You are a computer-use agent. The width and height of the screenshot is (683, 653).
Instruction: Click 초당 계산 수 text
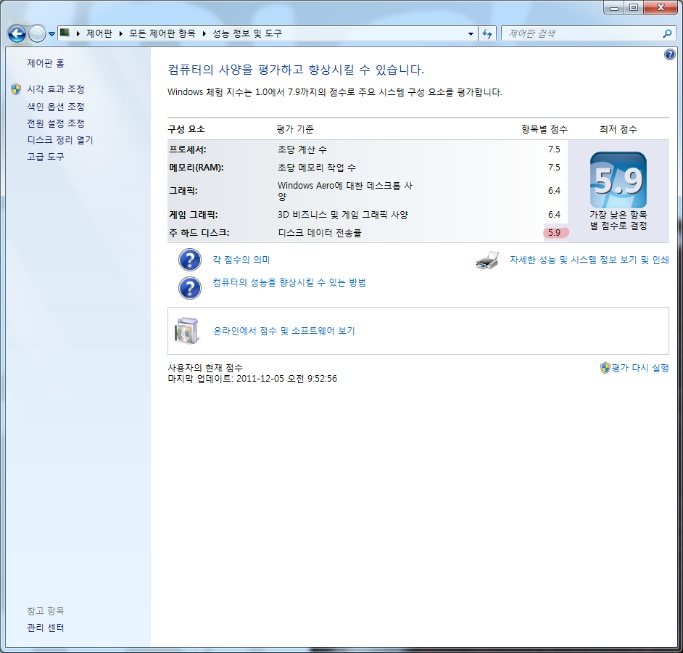[x=302, y=149]
